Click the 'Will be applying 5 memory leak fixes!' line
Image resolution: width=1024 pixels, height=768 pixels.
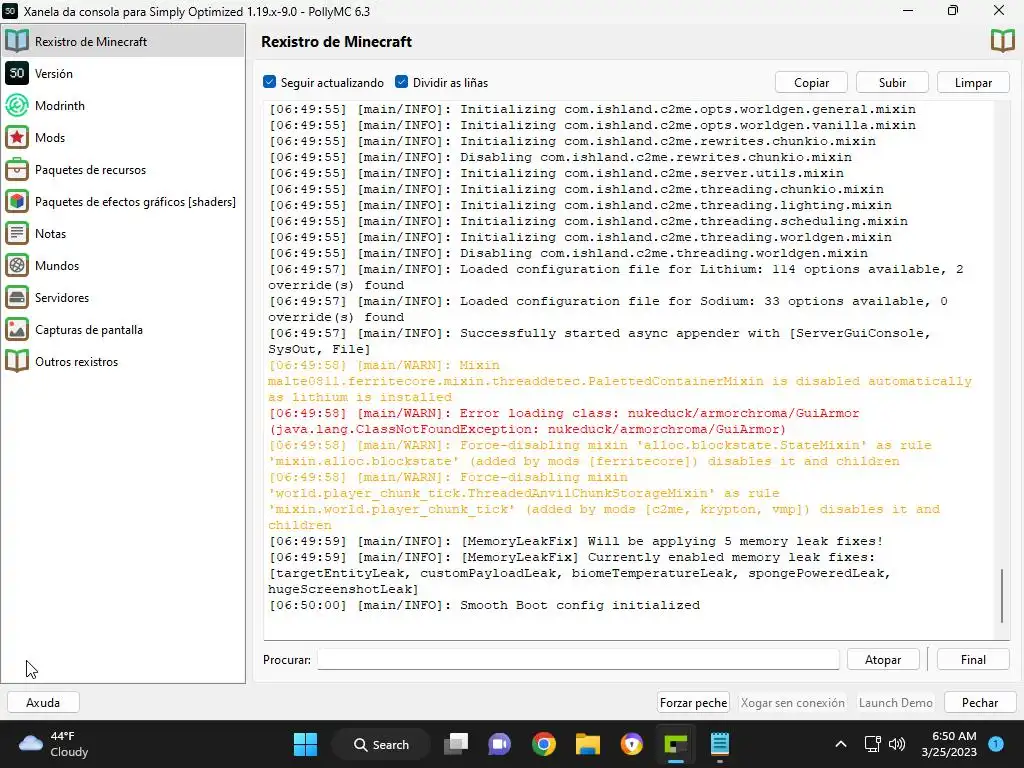click(575, 541)
